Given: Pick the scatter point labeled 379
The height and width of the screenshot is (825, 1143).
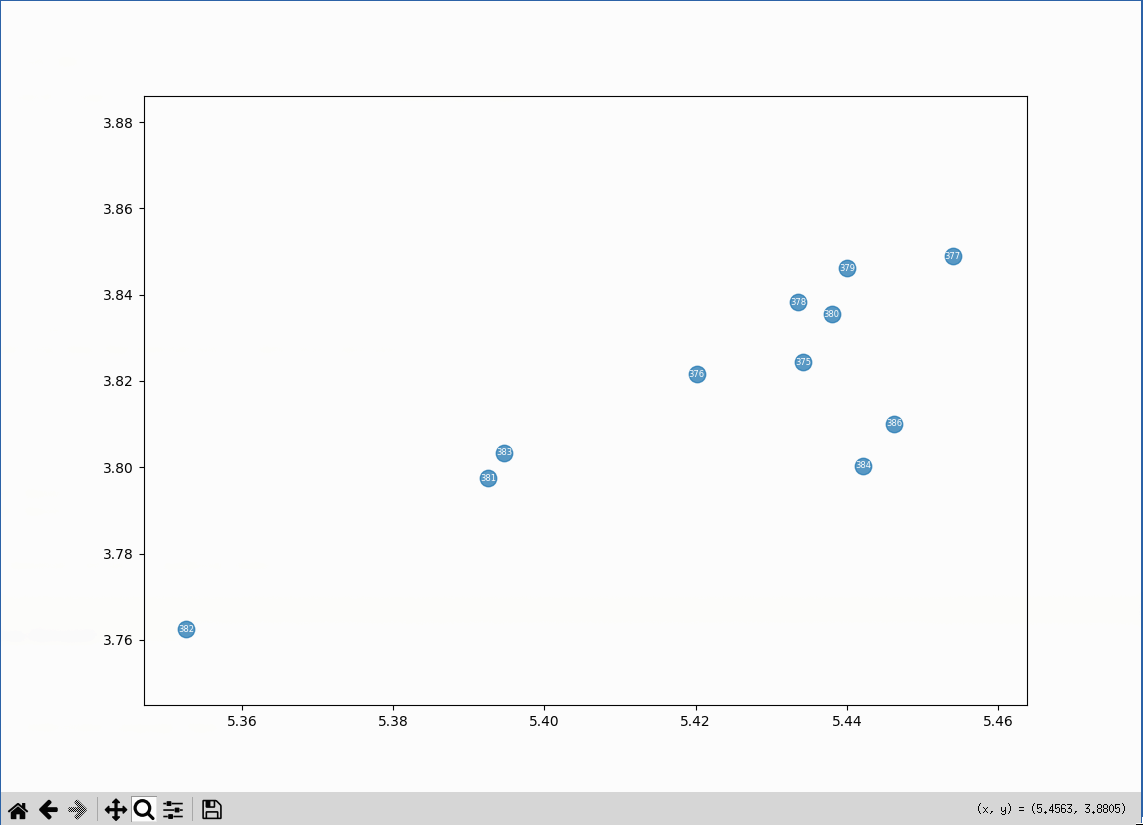Looking at the screenshot, I should [847, 268].
